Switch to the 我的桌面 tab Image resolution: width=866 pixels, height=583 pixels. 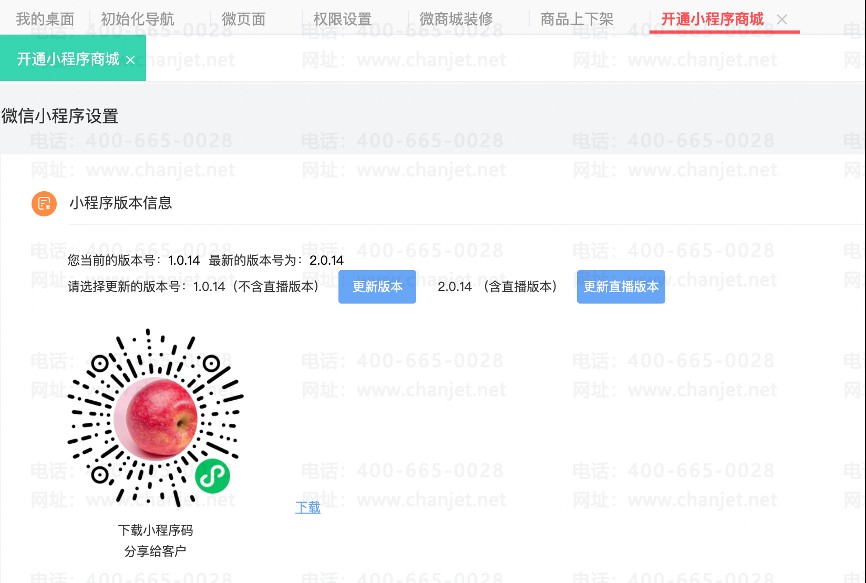click(45, 19)
